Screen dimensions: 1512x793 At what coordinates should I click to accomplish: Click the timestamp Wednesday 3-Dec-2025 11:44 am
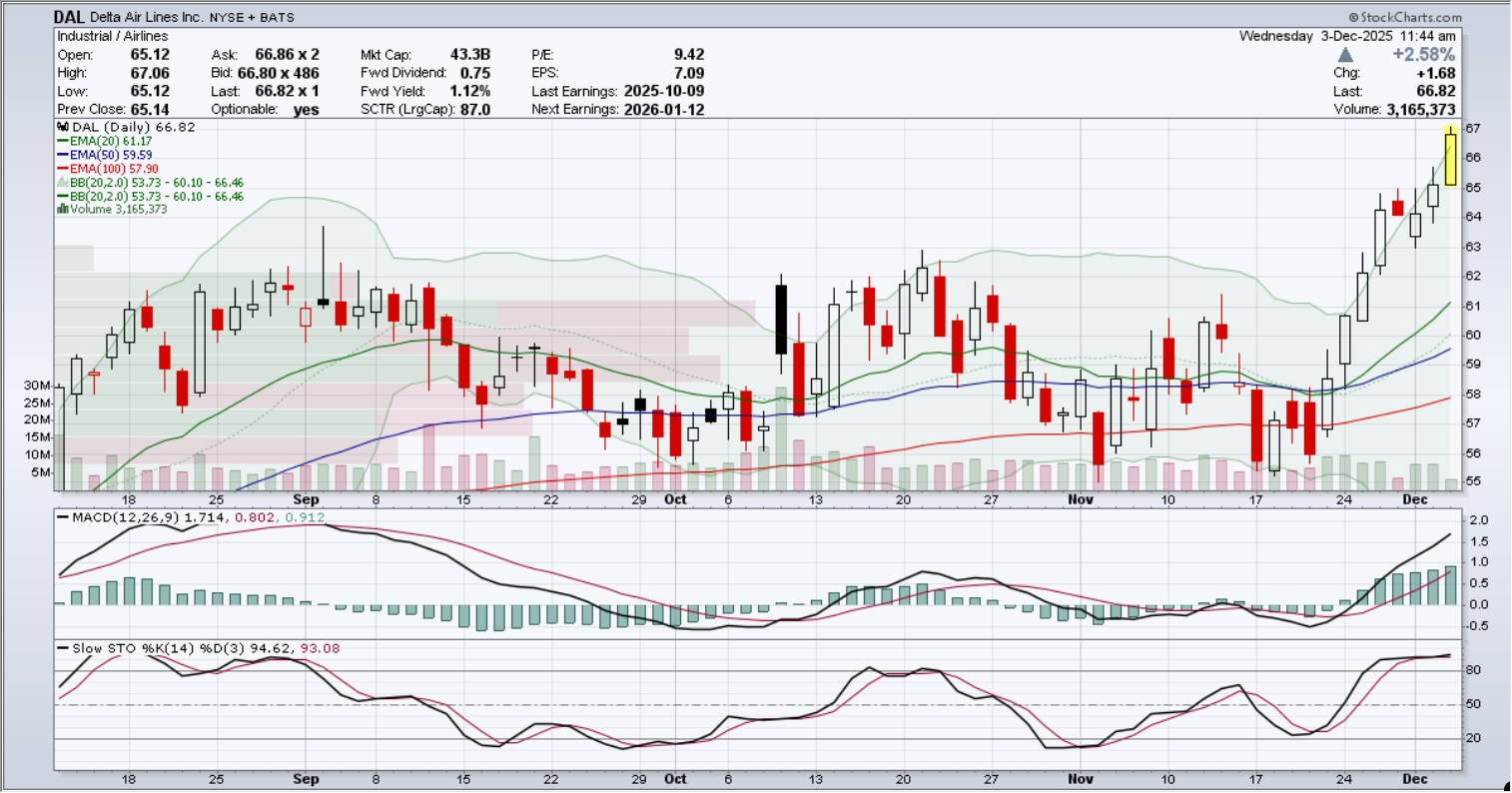[1347, 36]
